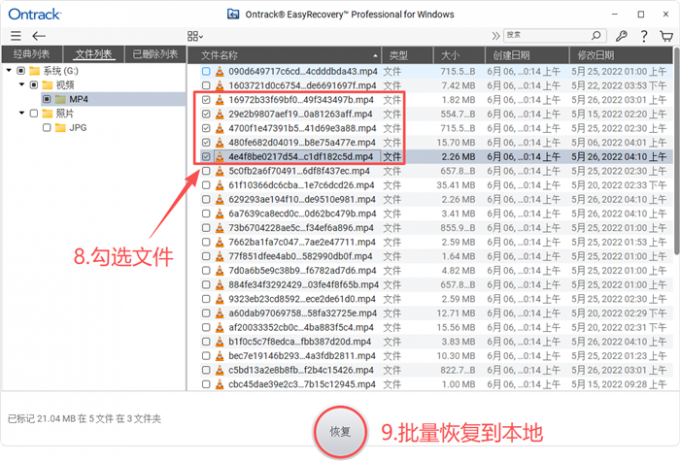This screenshot has height=461, width=680.
Task: Sort by the 创建日期 column header
Action: (526, 55)
